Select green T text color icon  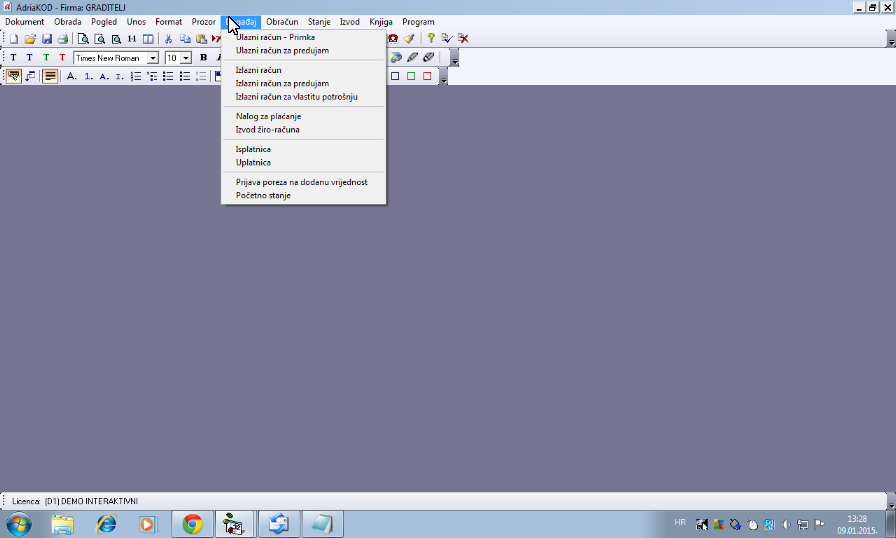pos(46,58)
